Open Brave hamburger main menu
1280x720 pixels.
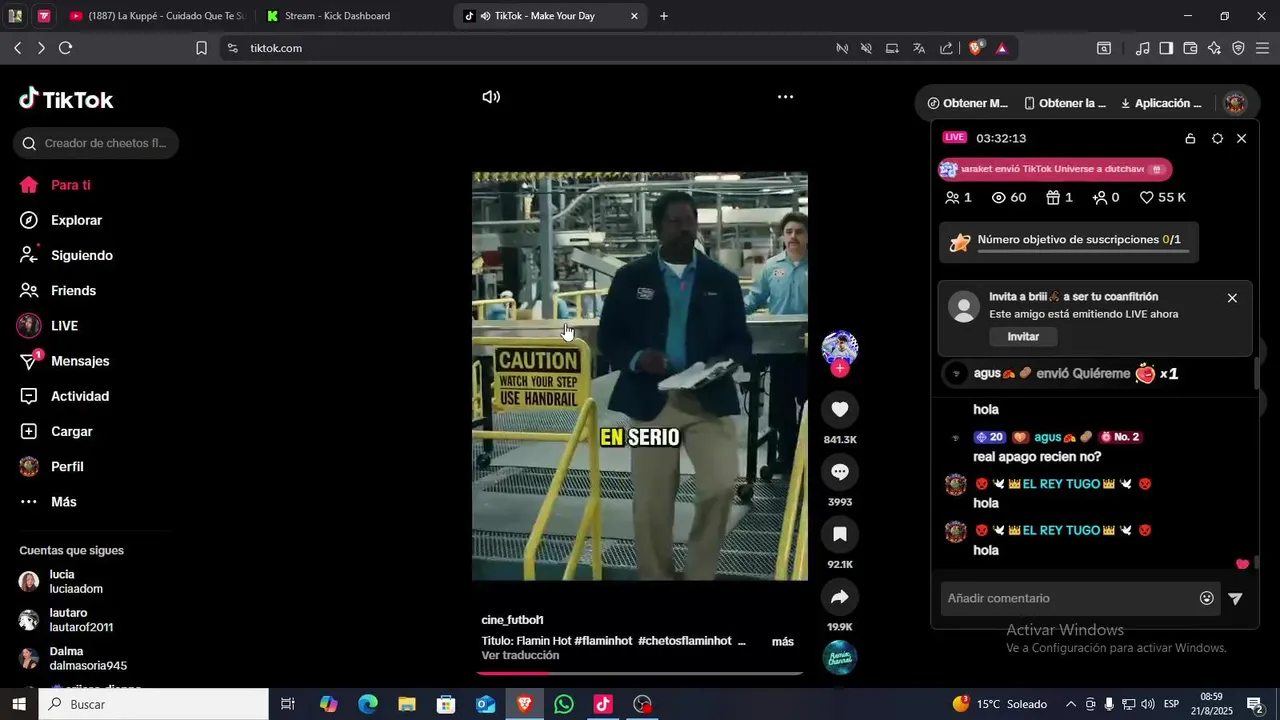[1262, 48]
